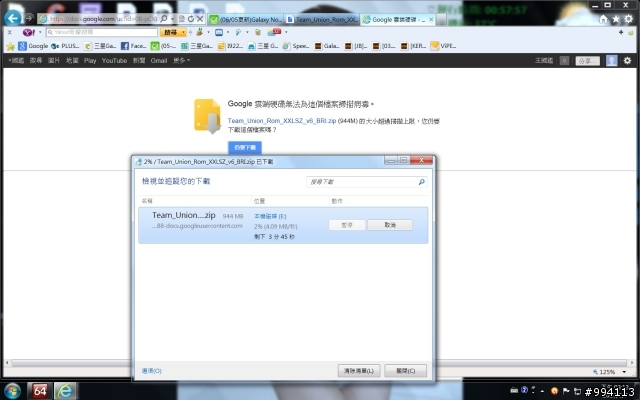640x400 pixels.
Task: Open the Yahoo weather icon dropdown arrow
Action: click(286, 32)
